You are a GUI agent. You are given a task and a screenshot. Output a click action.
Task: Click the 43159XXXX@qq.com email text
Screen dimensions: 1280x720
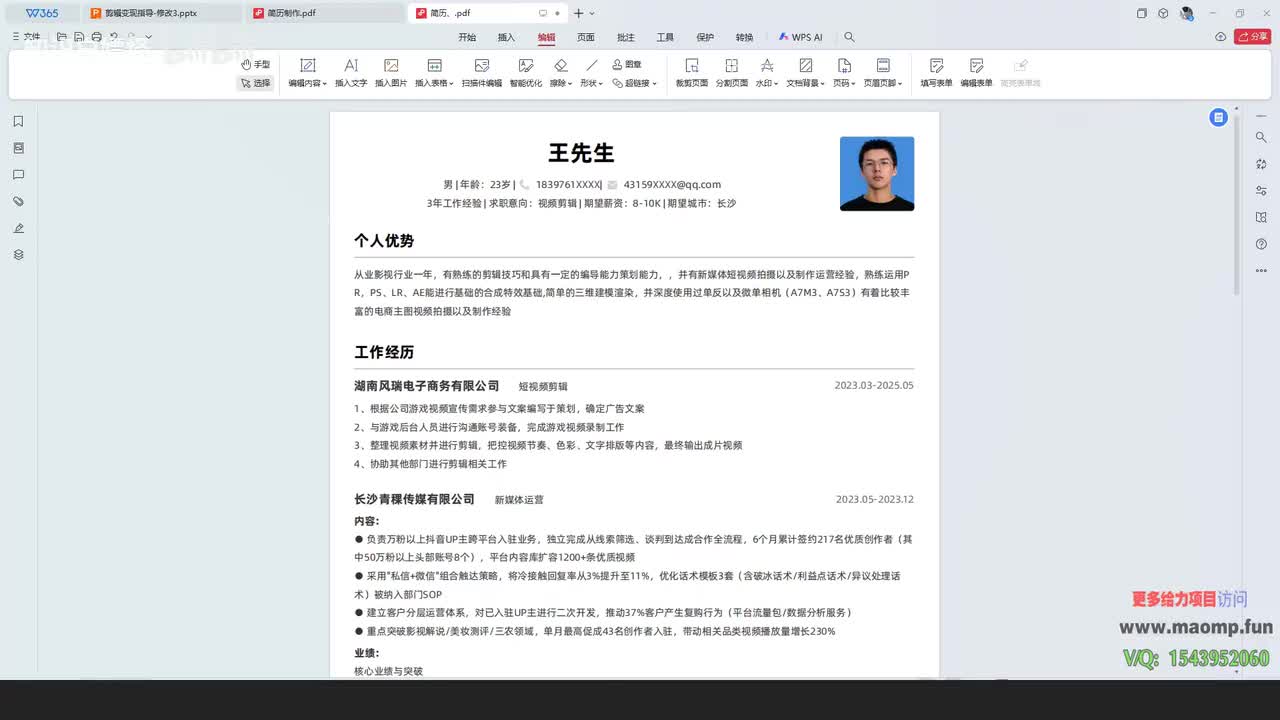pyautogui.click(x=672, y=184)
